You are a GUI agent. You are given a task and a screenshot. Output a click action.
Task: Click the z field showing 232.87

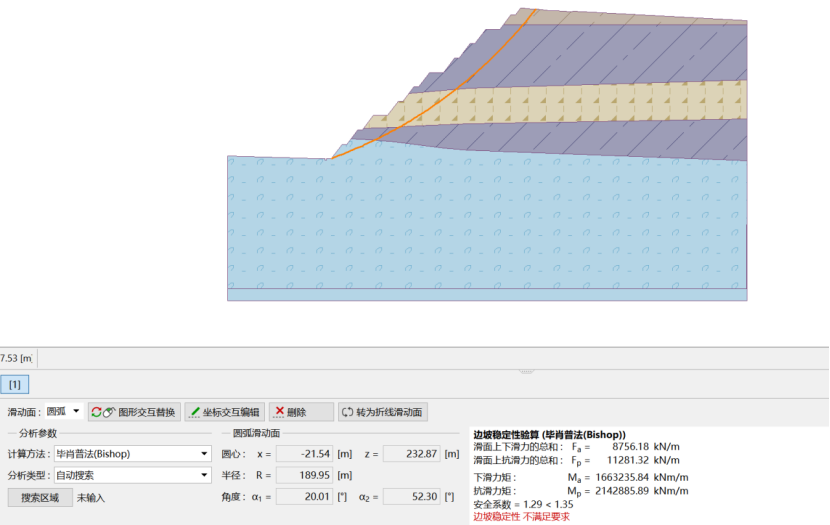point(412,454)
